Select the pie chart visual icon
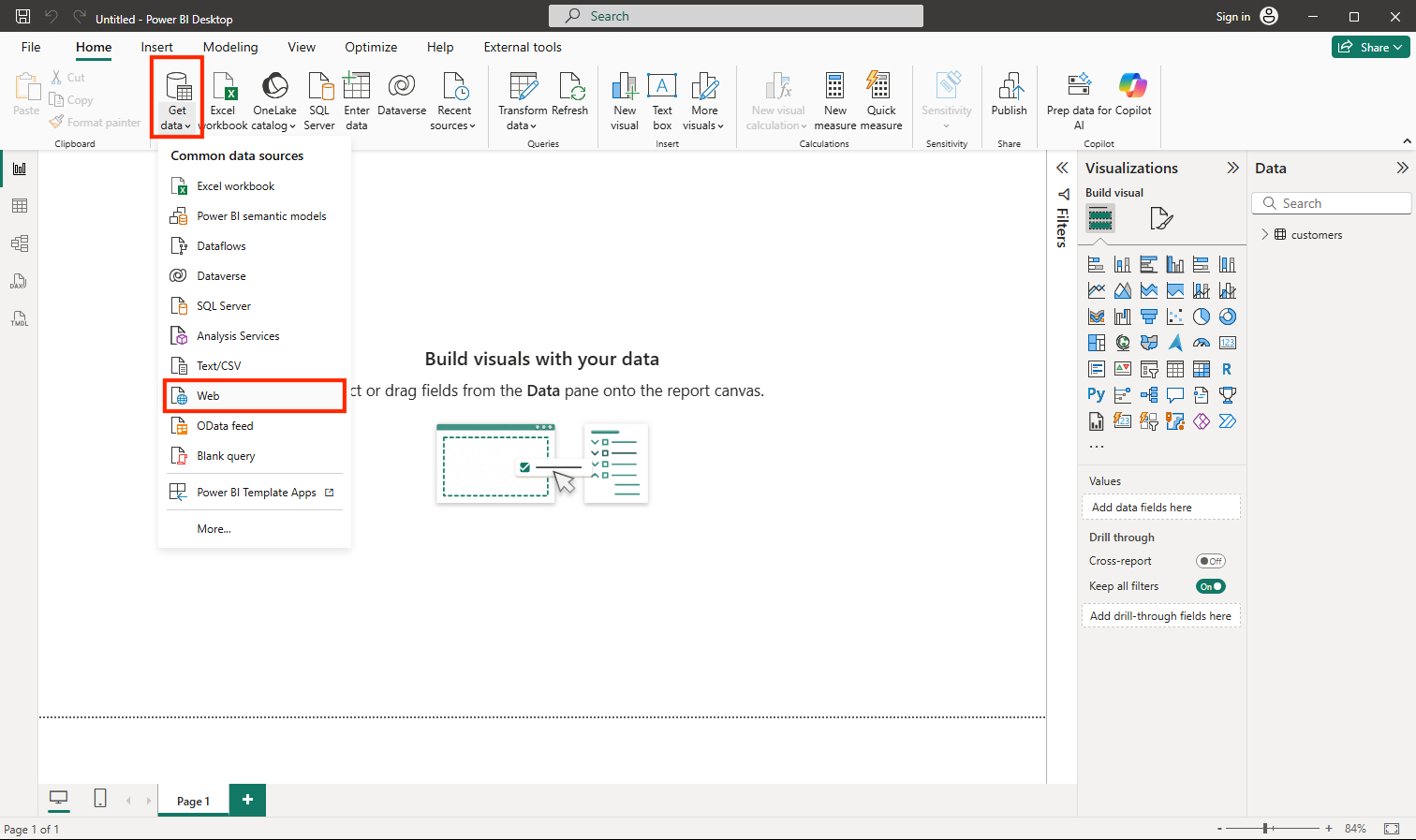 point(1202,317)
